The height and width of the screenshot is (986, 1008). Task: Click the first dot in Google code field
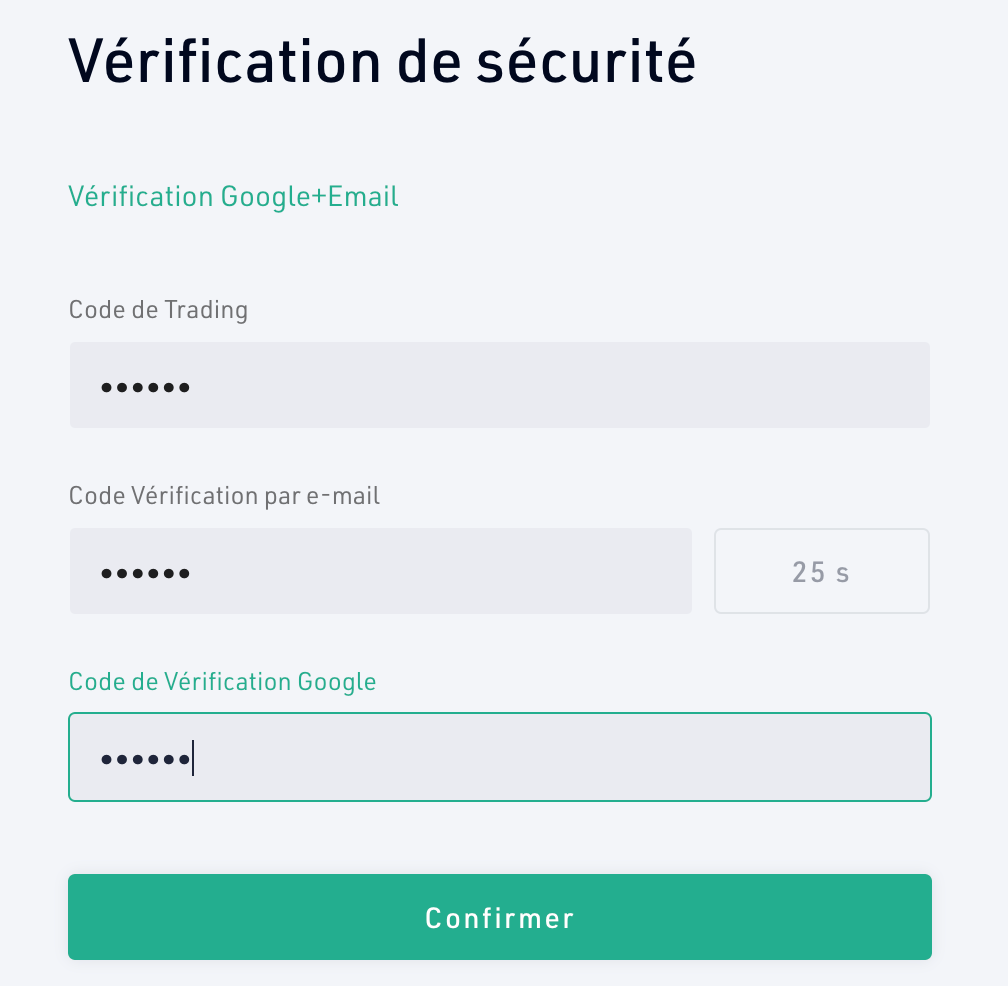click(106, 760)
